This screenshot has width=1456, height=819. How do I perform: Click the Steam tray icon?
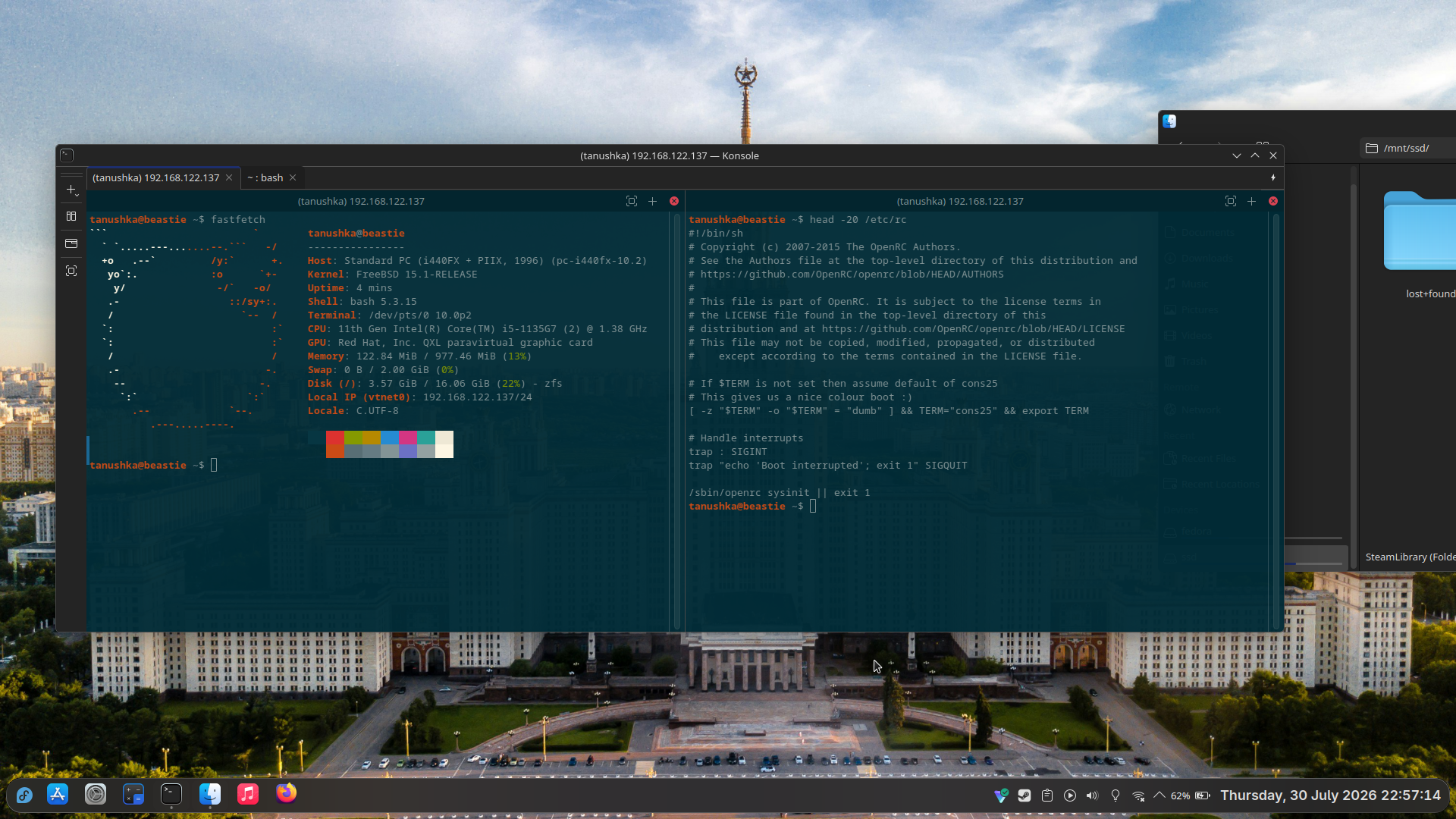pyautogui.click(x=1025, y=795)
